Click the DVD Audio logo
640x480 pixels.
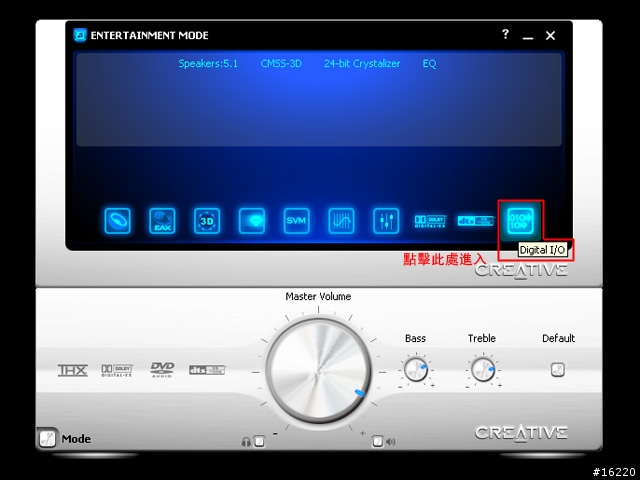point(162,370)
